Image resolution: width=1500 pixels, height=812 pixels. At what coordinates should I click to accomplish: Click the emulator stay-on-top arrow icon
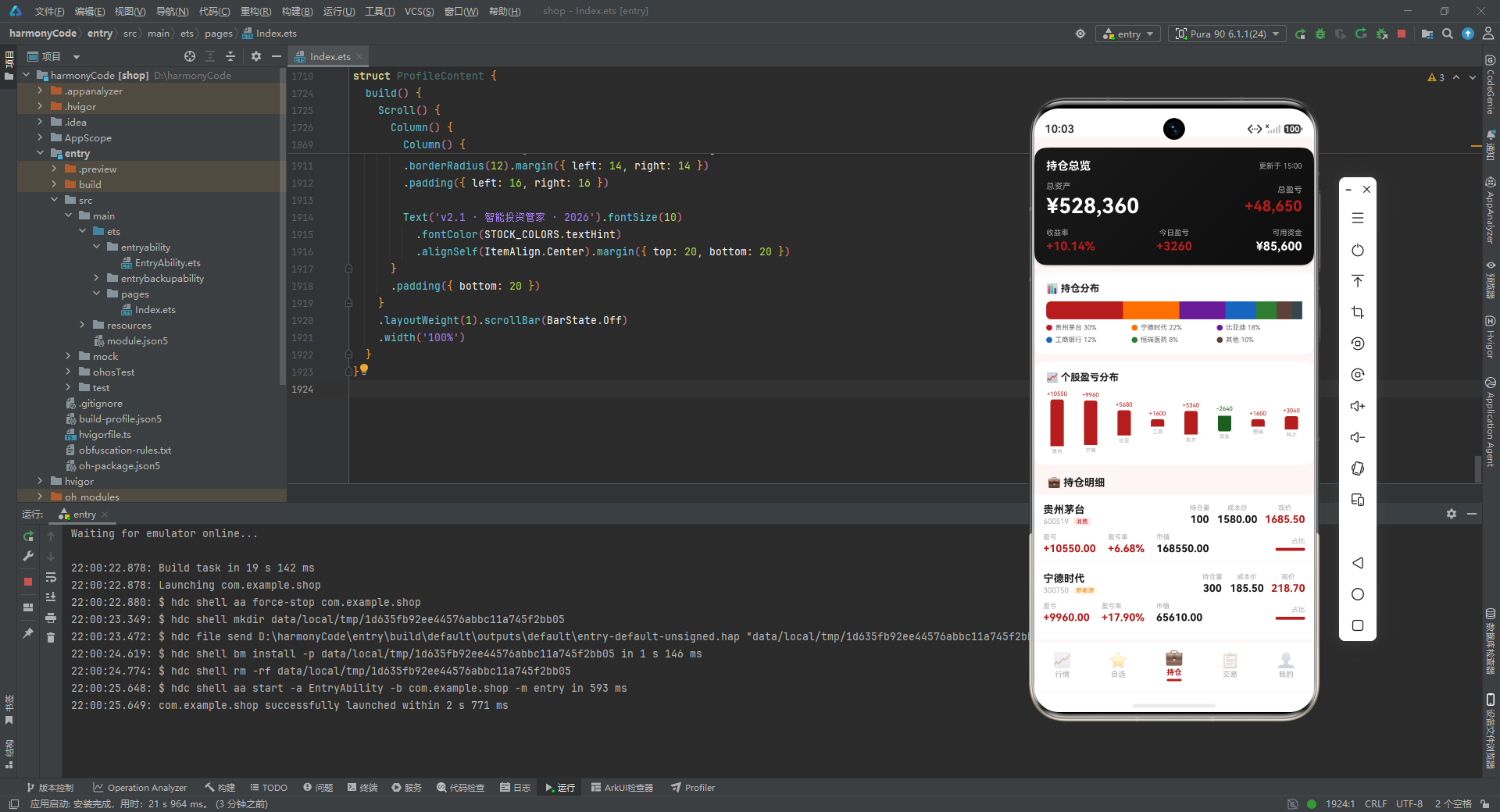pos(1358,281)
